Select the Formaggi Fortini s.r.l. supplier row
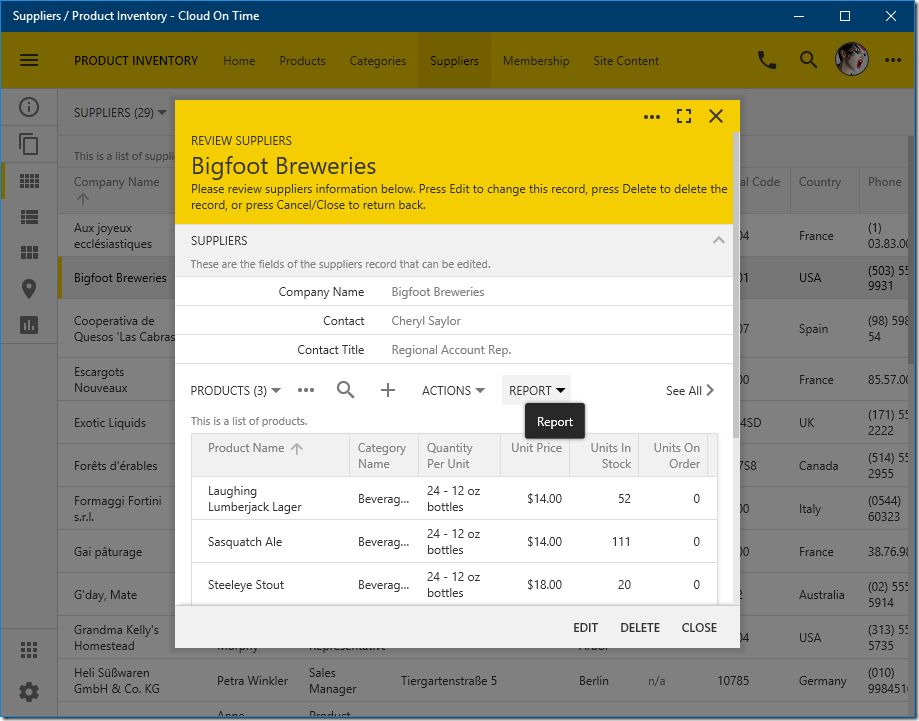This screenshot has width=919, height=721. [117, 508]
